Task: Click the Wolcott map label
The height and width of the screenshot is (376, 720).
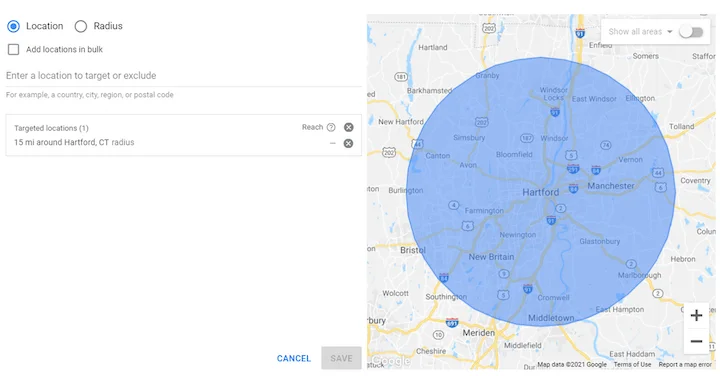Action: point(395,293)
